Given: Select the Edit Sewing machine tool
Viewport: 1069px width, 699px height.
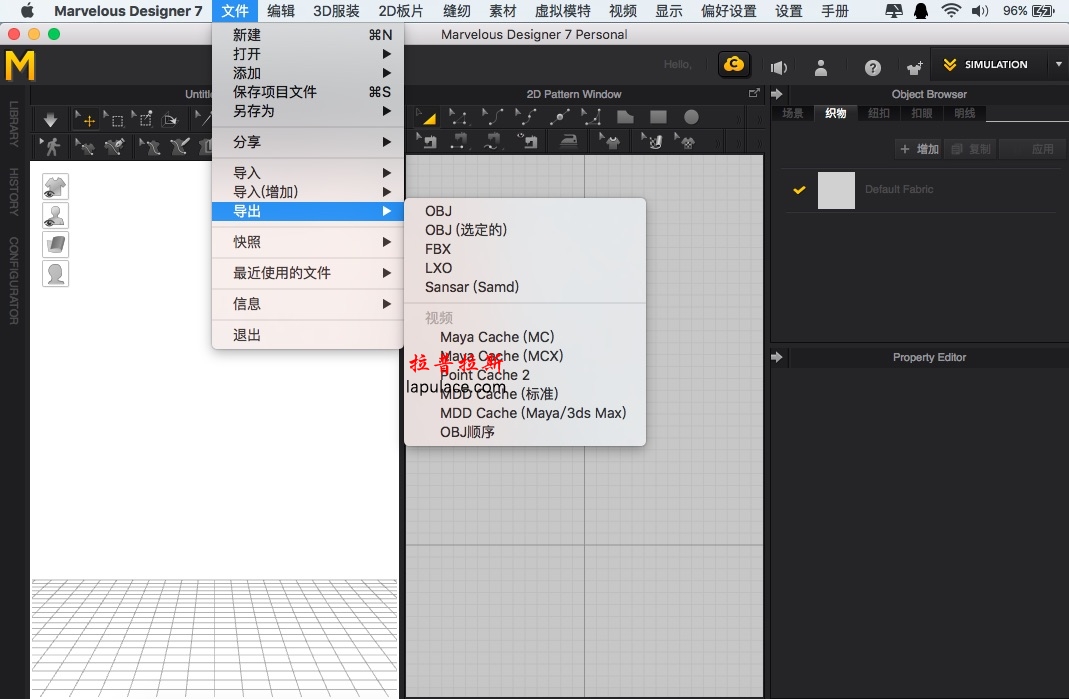Looking at the screenshot, I should pos(428,141).
